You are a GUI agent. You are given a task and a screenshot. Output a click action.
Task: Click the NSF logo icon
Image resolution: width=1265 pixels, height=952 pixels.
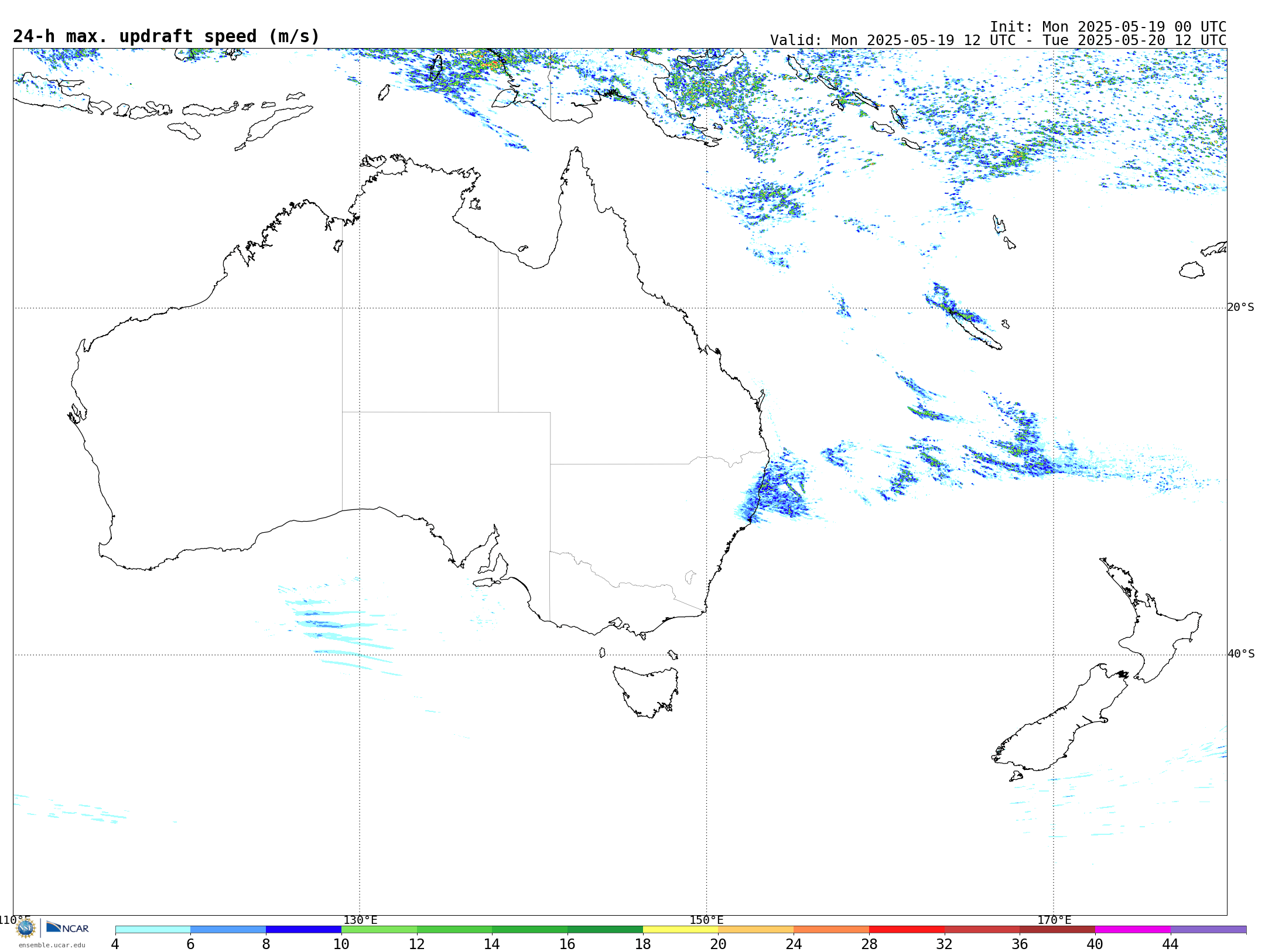(x=26, y=928)
